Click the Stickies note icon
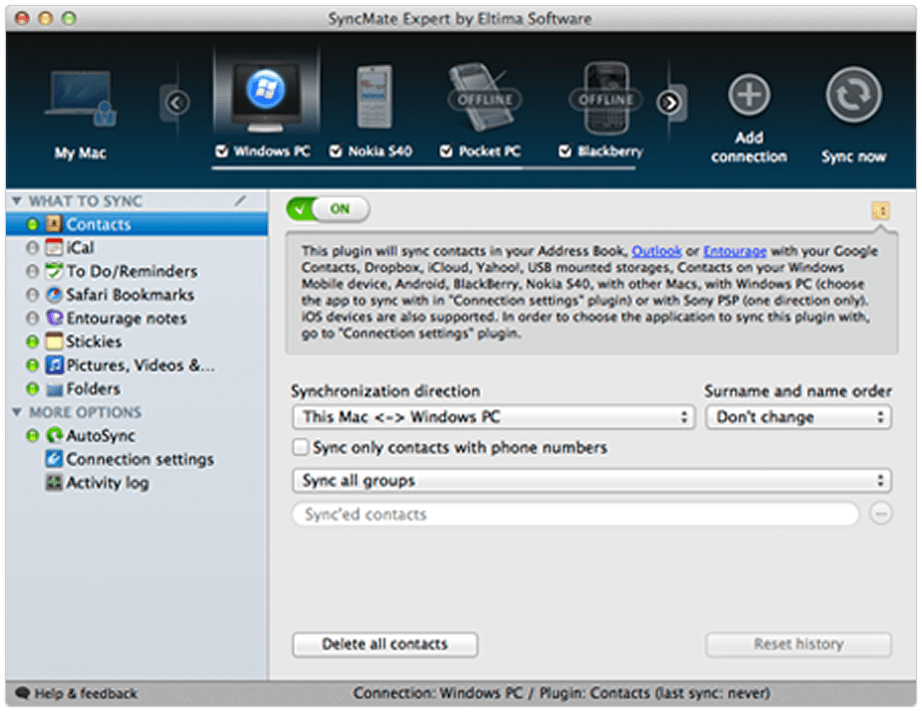Viewport: 922px width, 712px height. coord(54,342)
